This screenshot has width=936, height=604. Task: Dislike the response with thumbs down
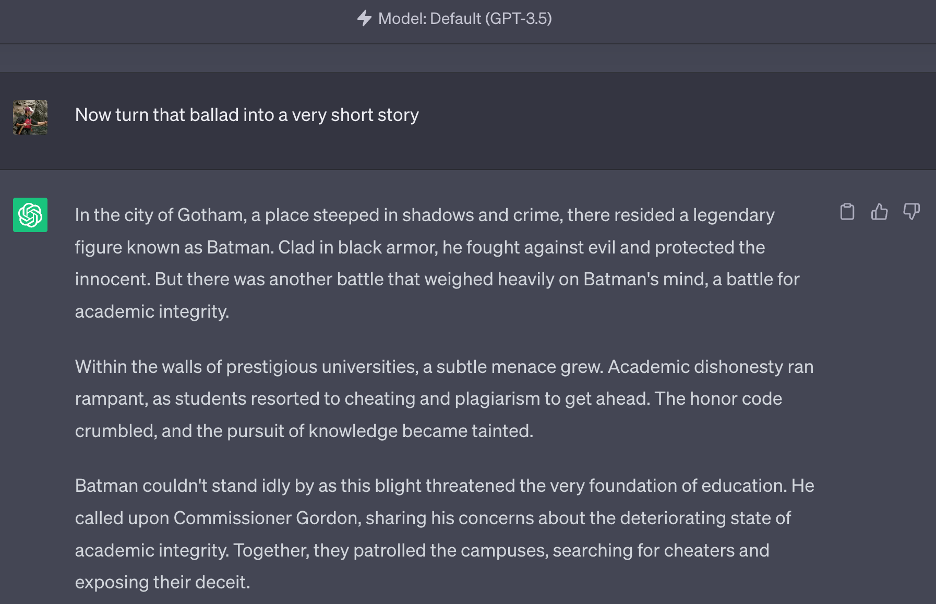[x=911, y=212]
